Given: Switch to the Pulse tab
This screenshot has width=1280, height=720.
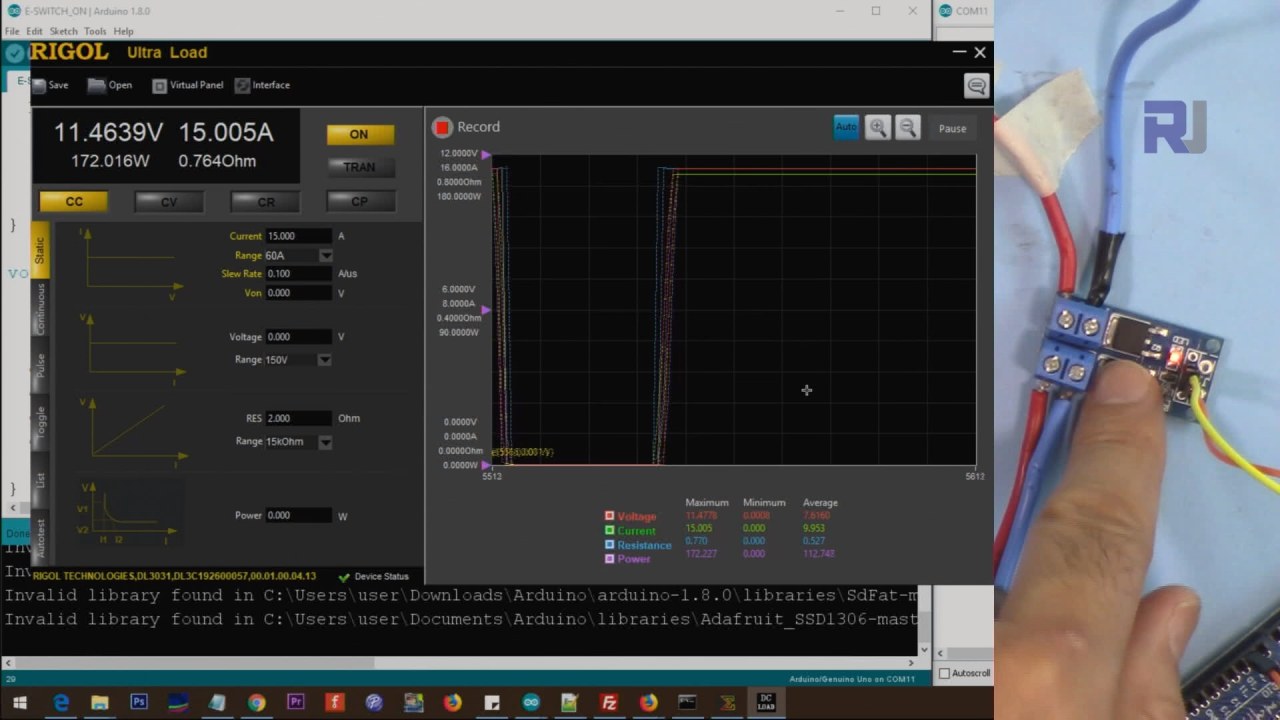Looking at the screenshot, I should (41, 364).
